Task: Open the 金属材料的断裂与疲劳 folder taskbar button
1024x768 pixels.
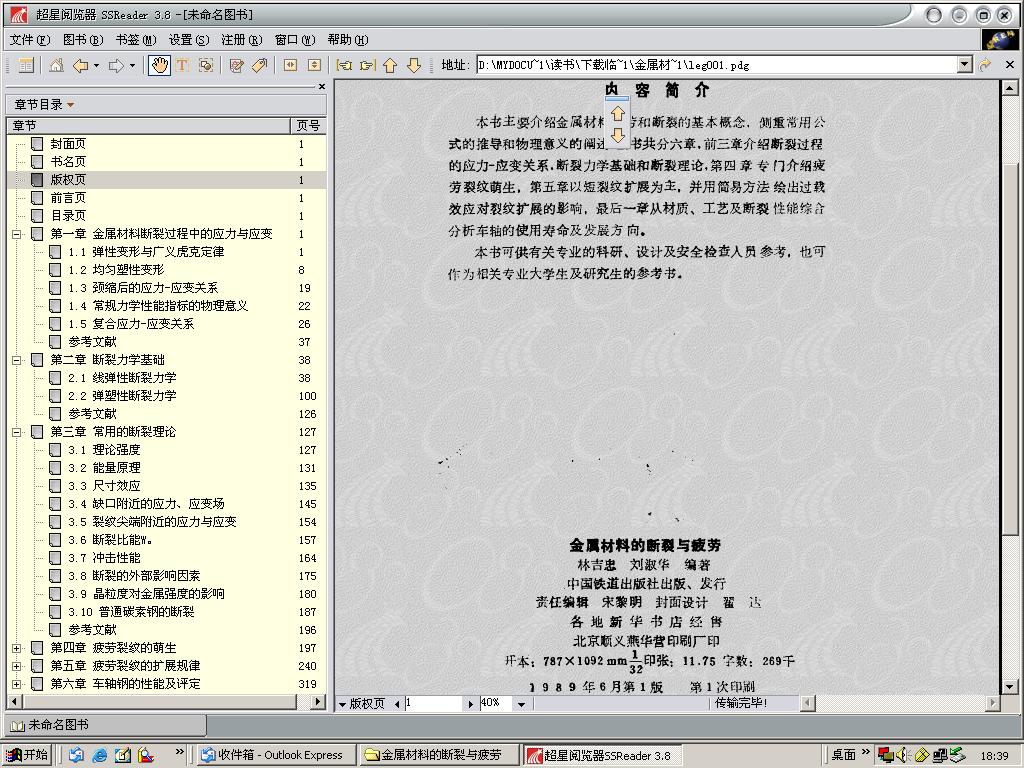Action: click(438, 755)
